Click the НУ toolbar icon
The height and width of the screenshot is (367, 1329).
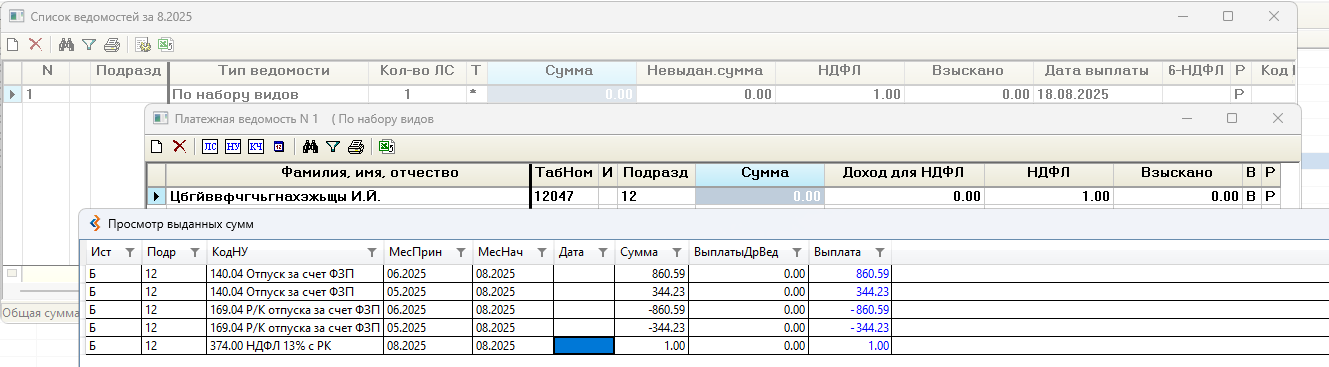pos(232,146)
